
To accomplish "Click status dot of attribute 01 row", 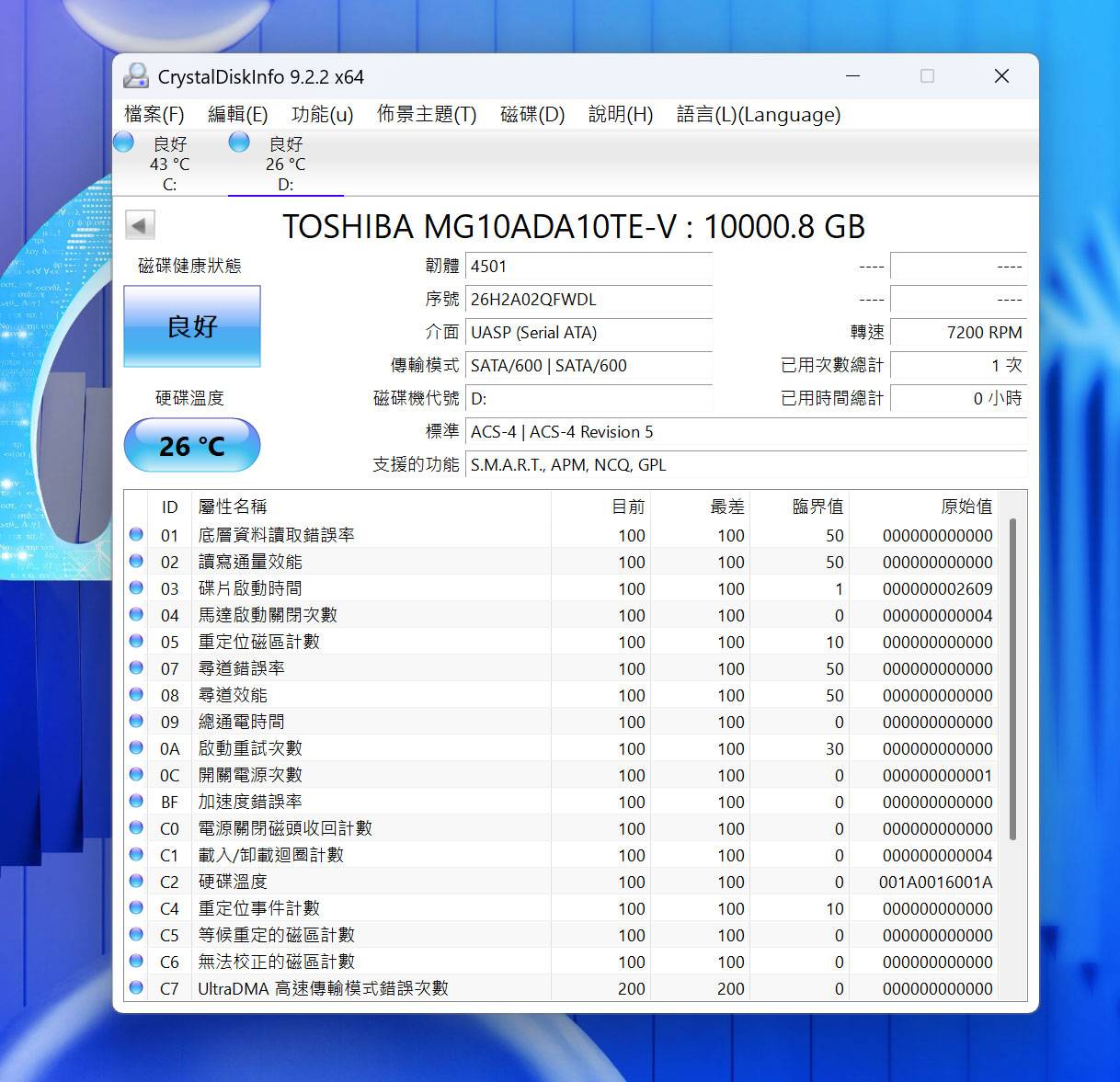I will (x=136, y=534).
